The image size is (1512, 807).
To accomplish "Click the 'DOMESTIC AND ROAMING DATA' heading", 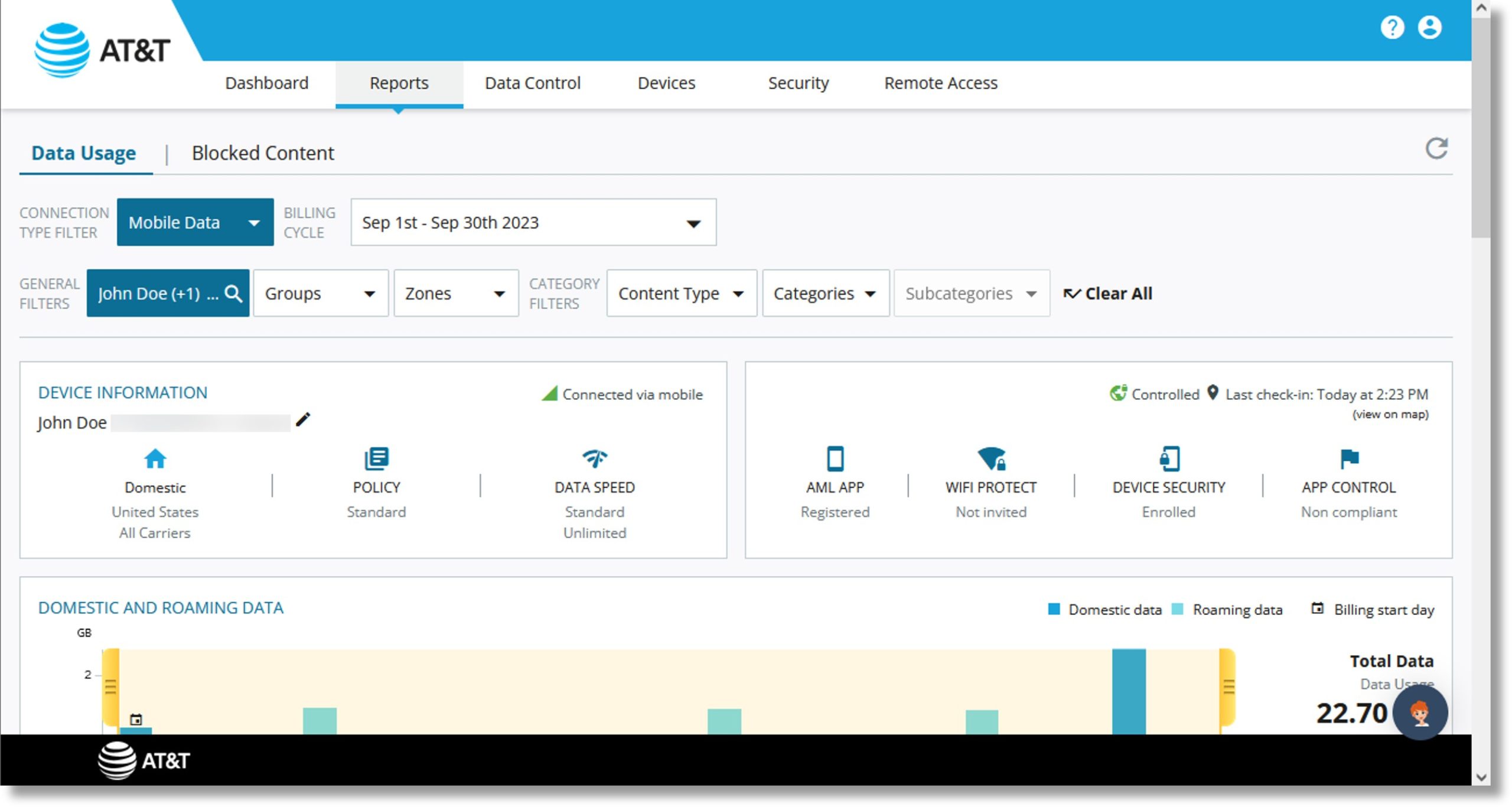I will coord(161,608).
